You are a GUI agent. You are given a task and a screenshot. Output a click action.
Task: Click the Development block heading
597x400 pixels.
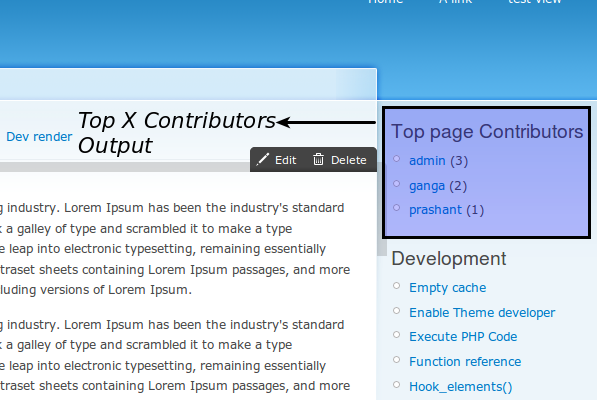coord(449,259)
